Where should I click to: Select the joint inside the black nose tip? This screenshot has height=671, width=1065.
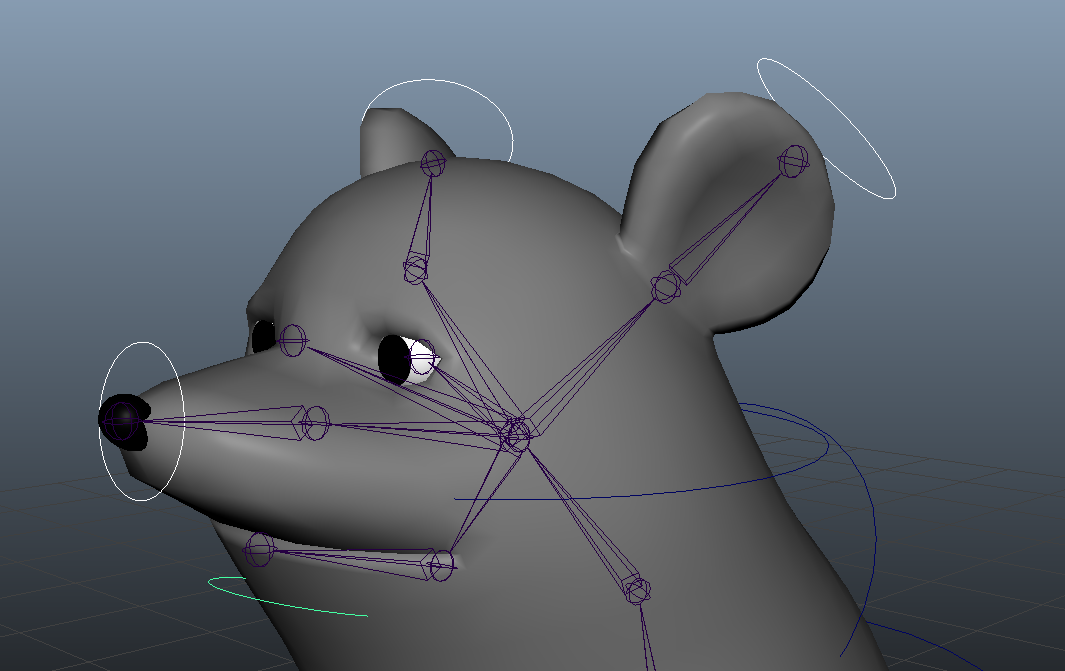122,421
